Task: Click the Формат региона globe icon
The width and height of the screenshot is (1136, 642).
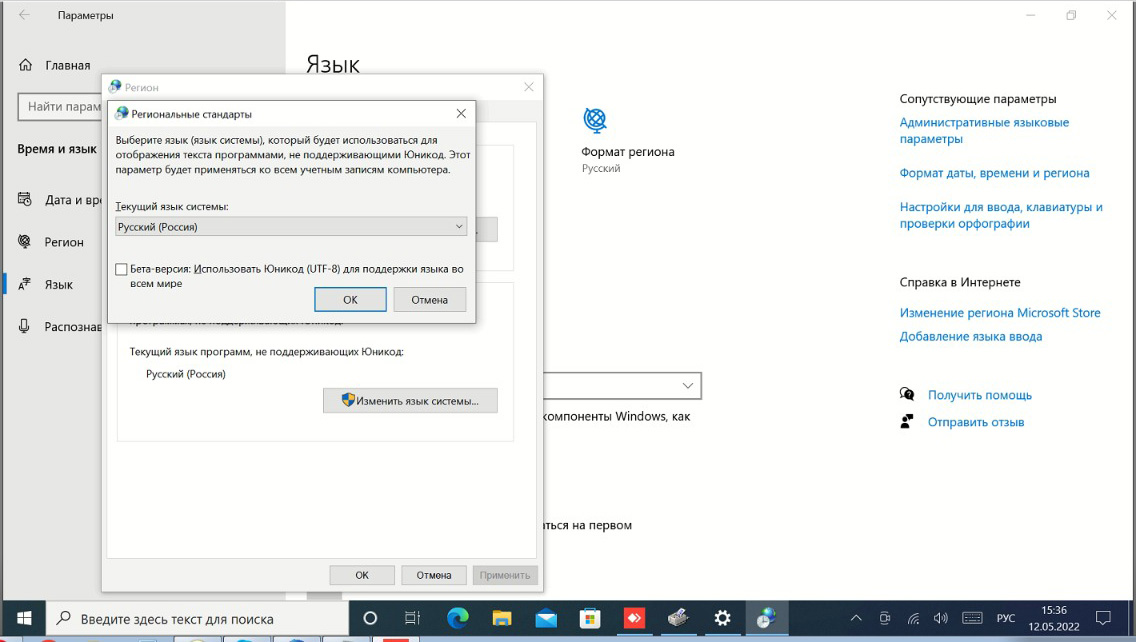Action: (x=595, y=121)
